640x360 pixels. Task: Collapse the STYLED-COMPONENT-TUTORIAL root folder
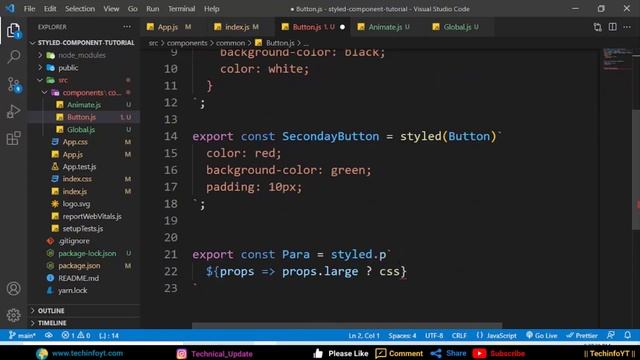(83, 42)
